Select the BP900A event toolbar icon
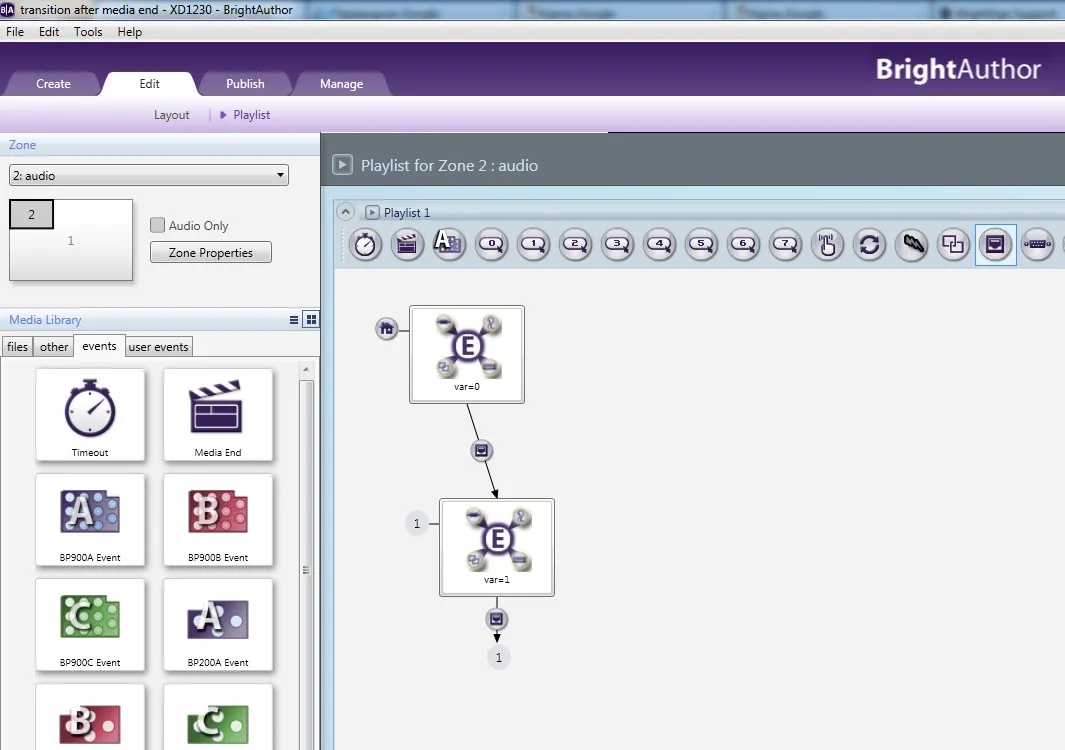1065x750 pixels. tap(448, 243)
